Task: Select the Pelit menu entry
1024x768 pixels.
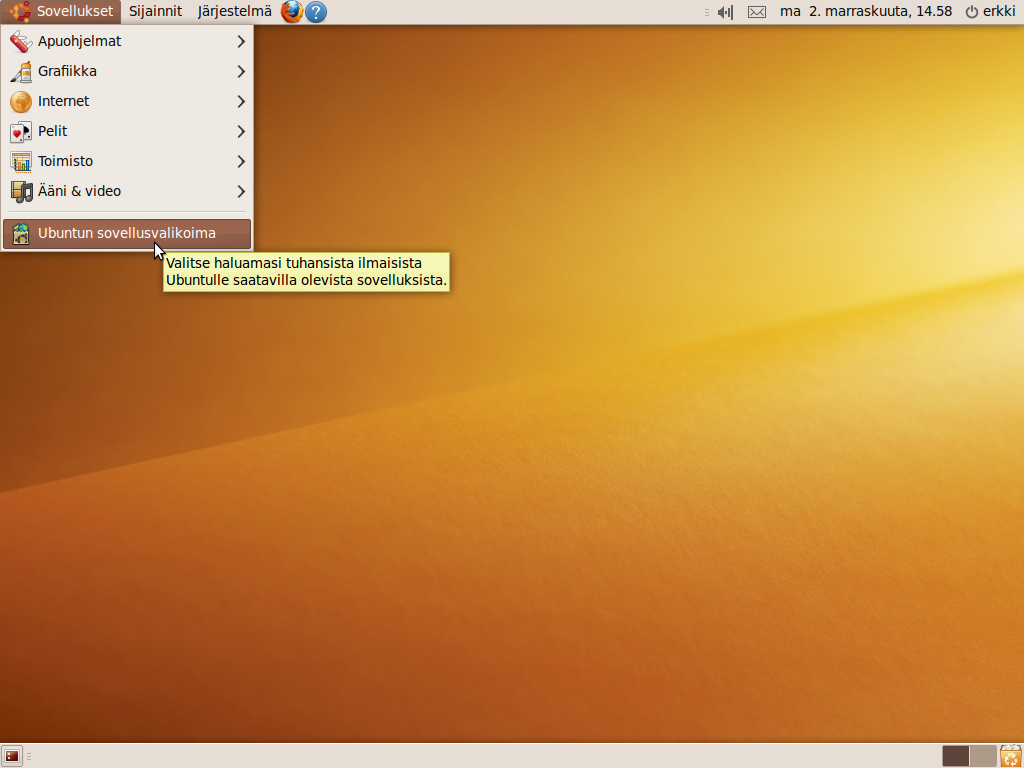Action: [52, 131]
